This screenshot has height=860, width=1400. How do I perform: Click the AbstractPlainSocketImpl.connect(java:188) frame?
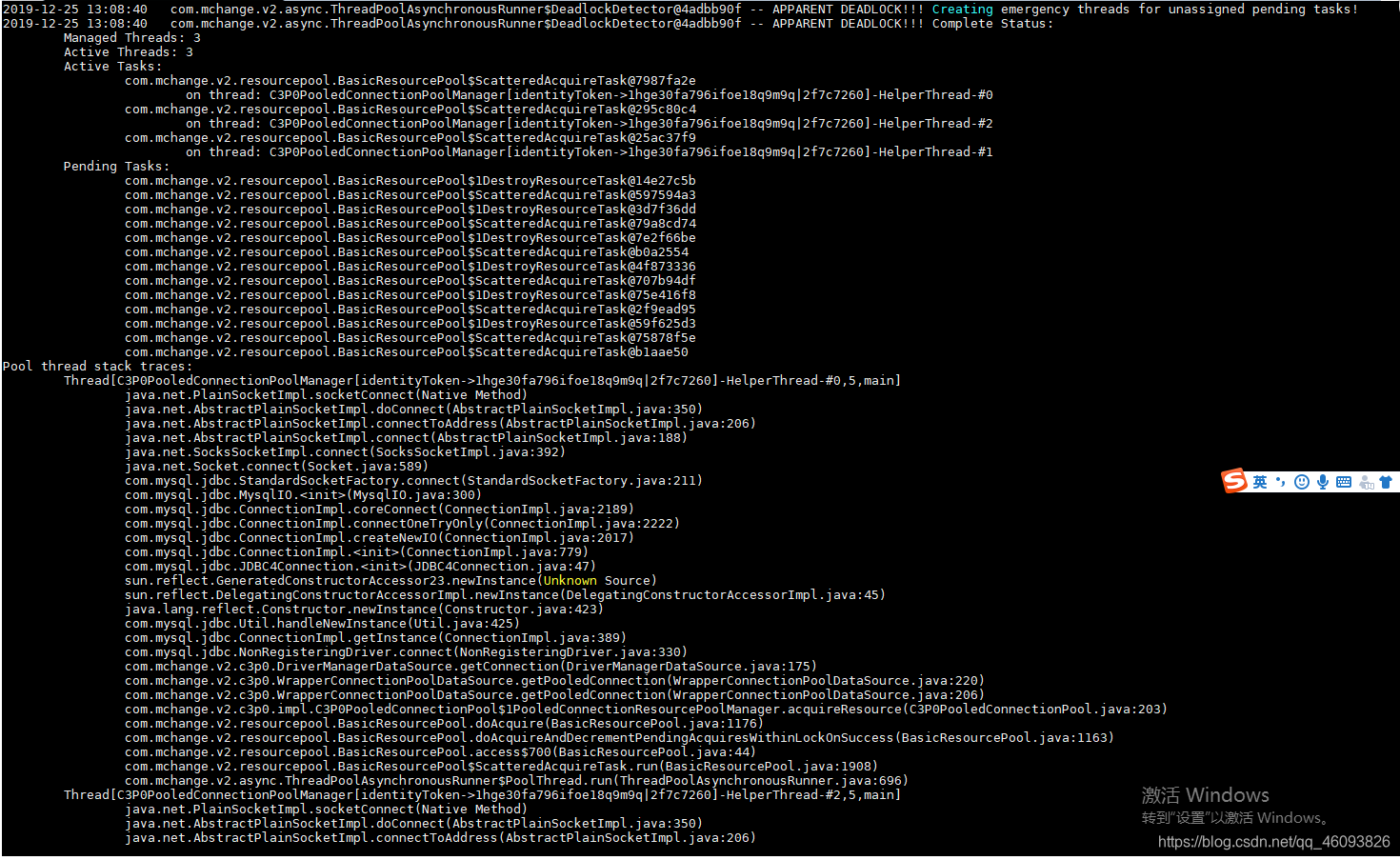click(x=406, y=438)
